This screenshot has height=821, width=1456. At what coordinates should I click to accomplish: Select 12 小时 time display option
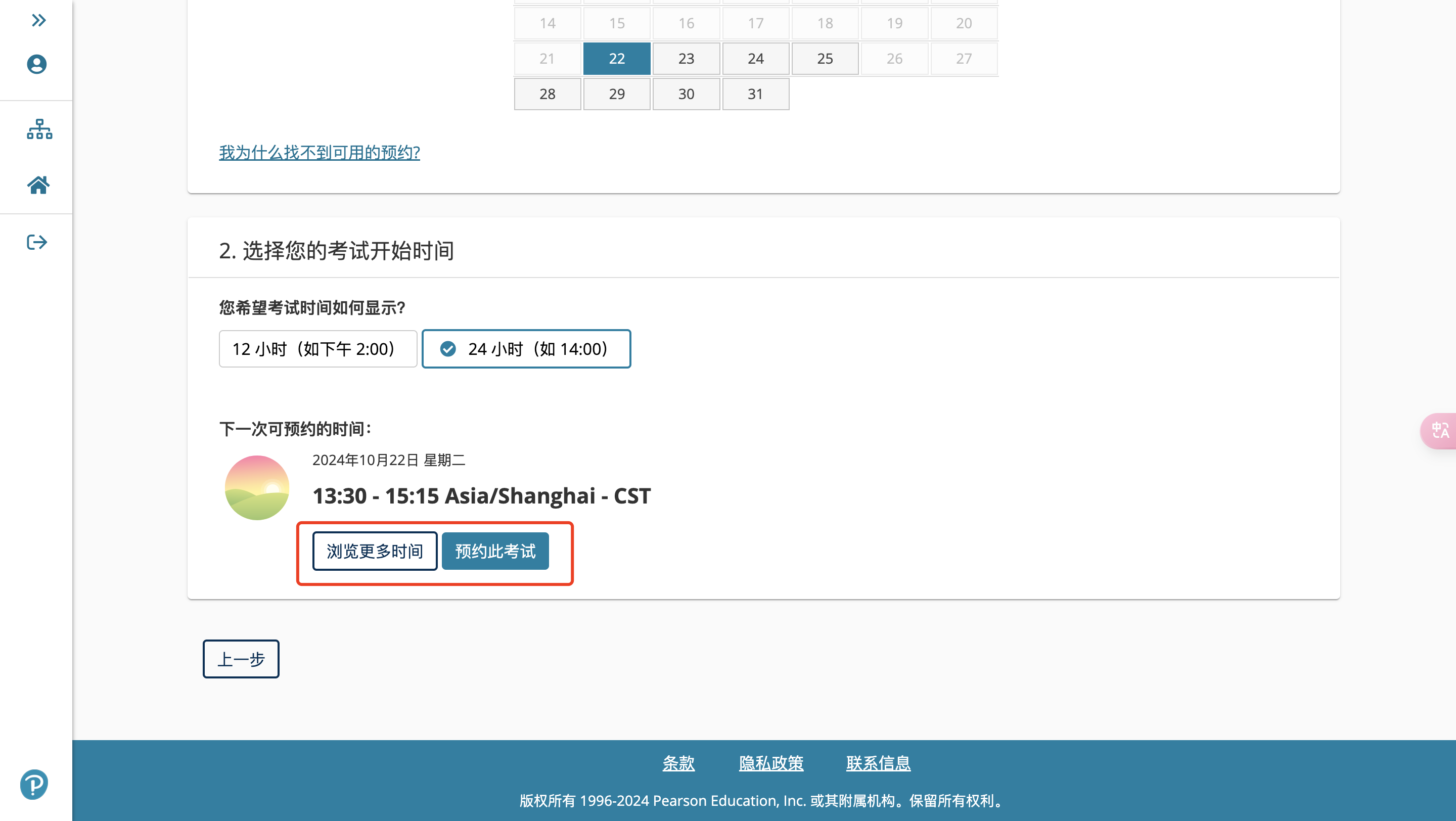coord(317,349)
